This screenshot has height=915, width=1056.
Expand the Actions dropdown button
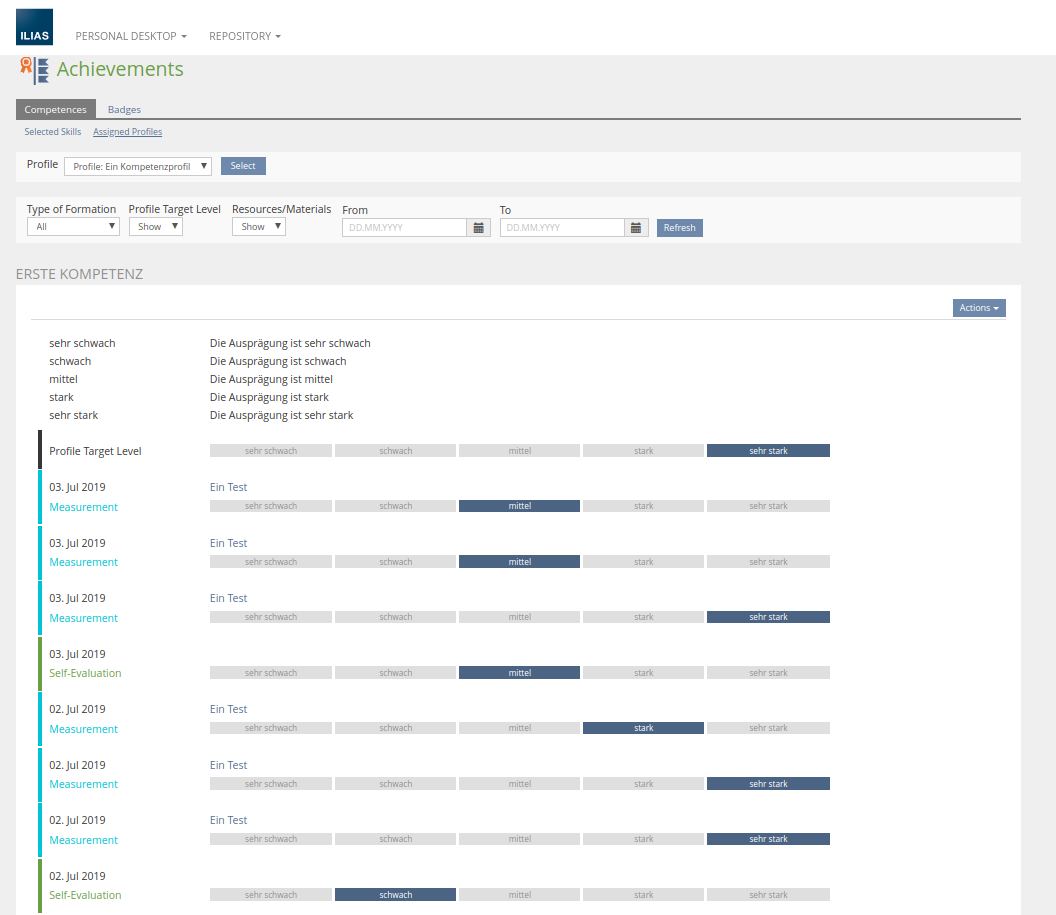point(979,308)
